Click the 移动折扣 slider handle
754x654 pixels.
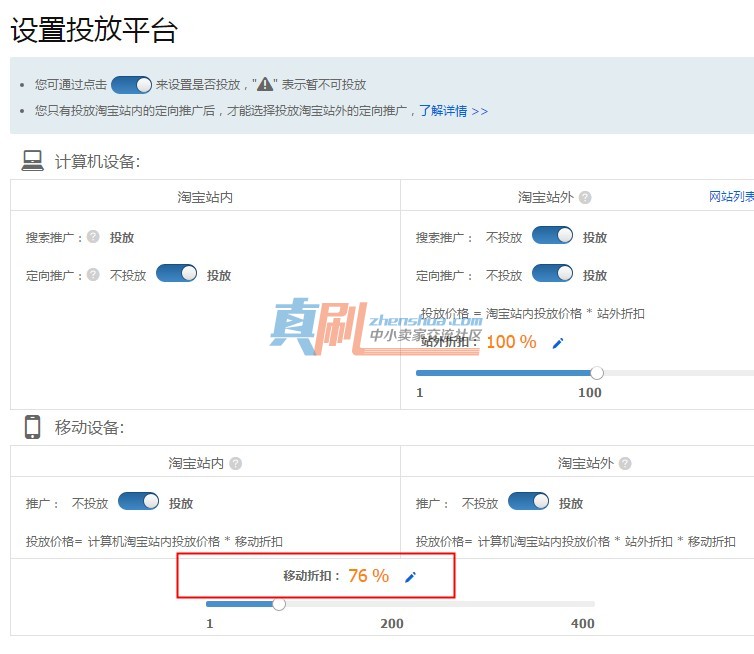279,604
